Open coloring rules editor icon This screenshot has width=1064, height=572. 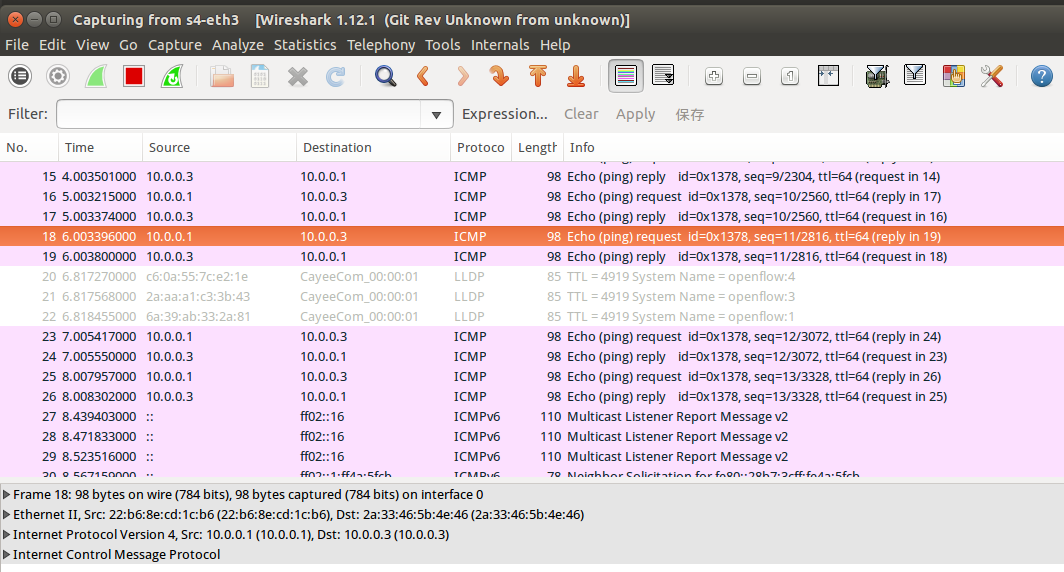[953, 76]
